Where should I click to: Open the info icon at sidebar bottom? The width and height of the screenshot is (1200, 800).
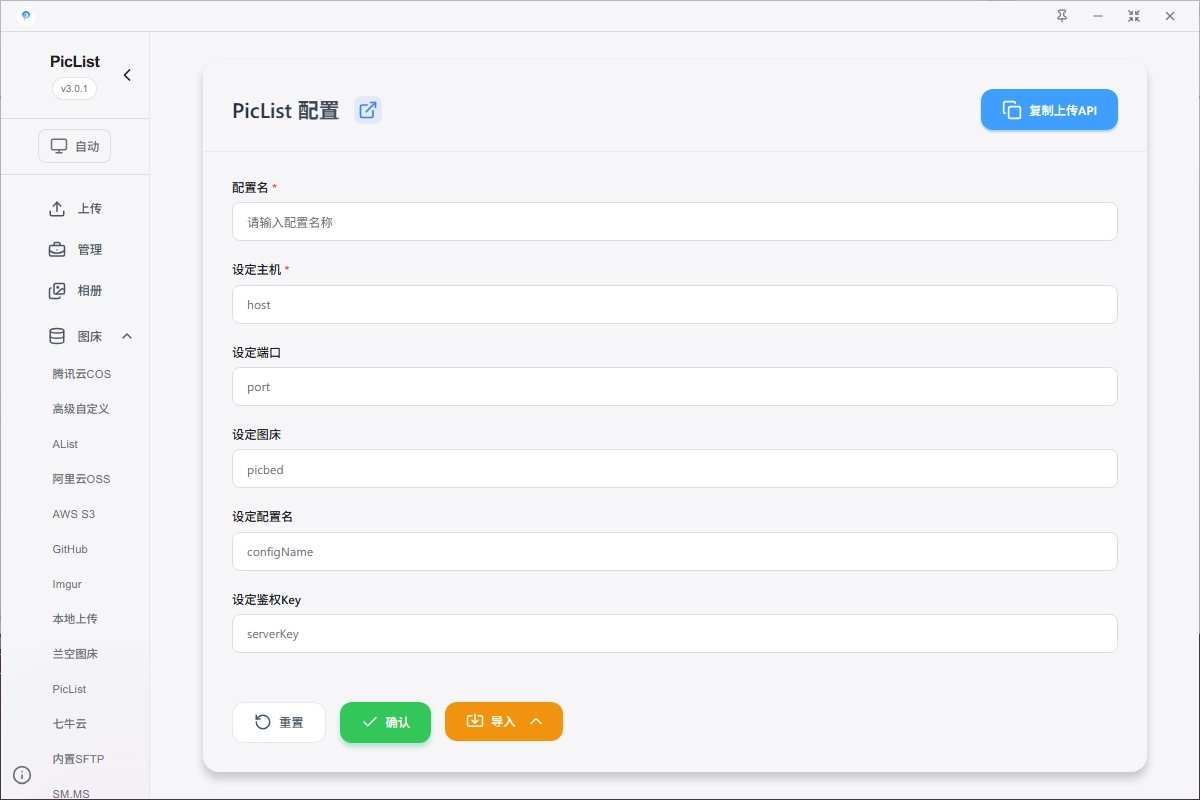click(x=22, y=775)
